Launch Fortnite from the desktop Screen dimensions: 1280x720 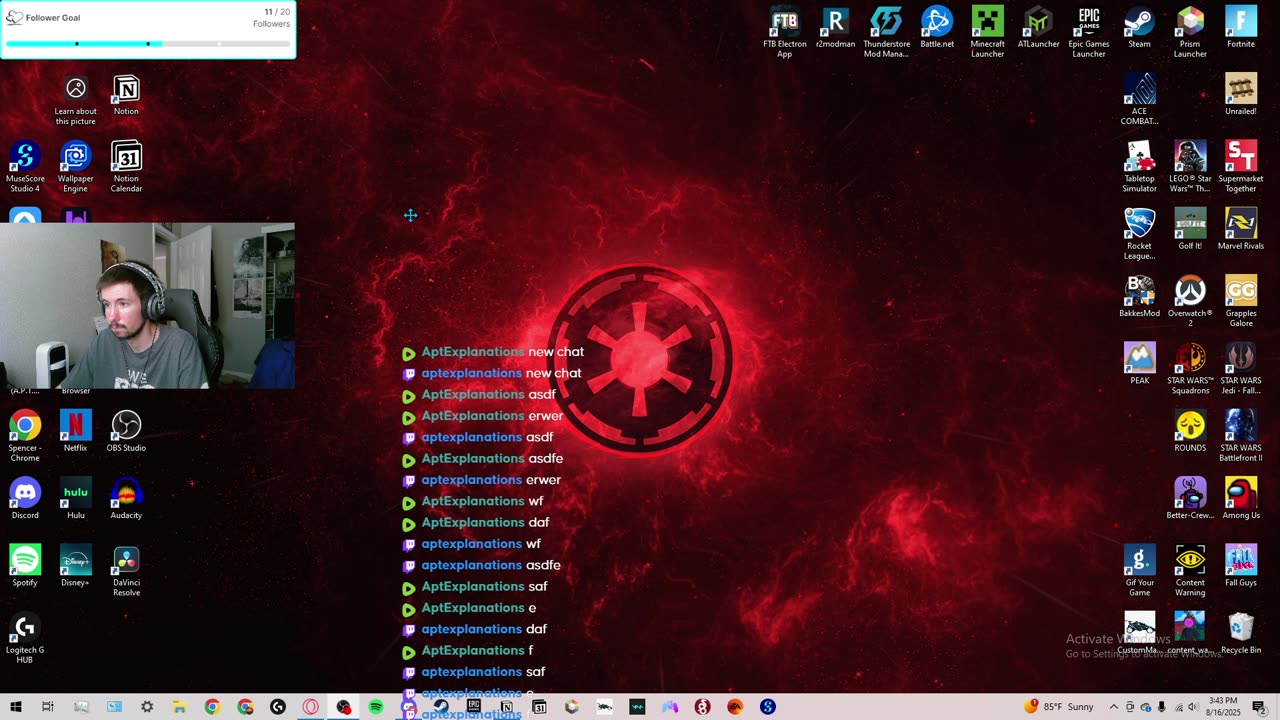(1241, 28)
